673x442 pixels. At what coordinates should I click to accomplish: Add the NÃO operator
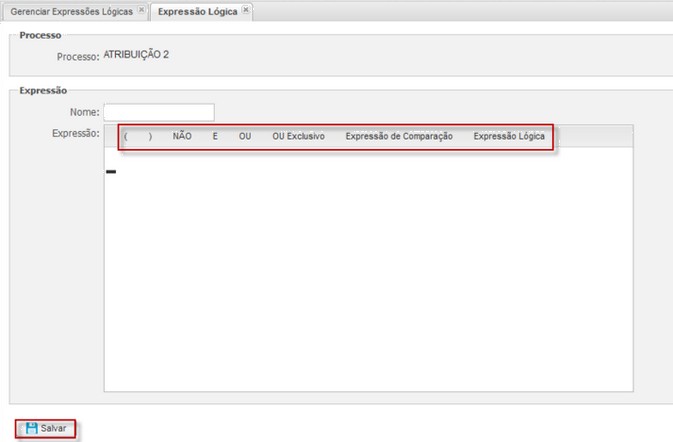[x=182, y=136]
